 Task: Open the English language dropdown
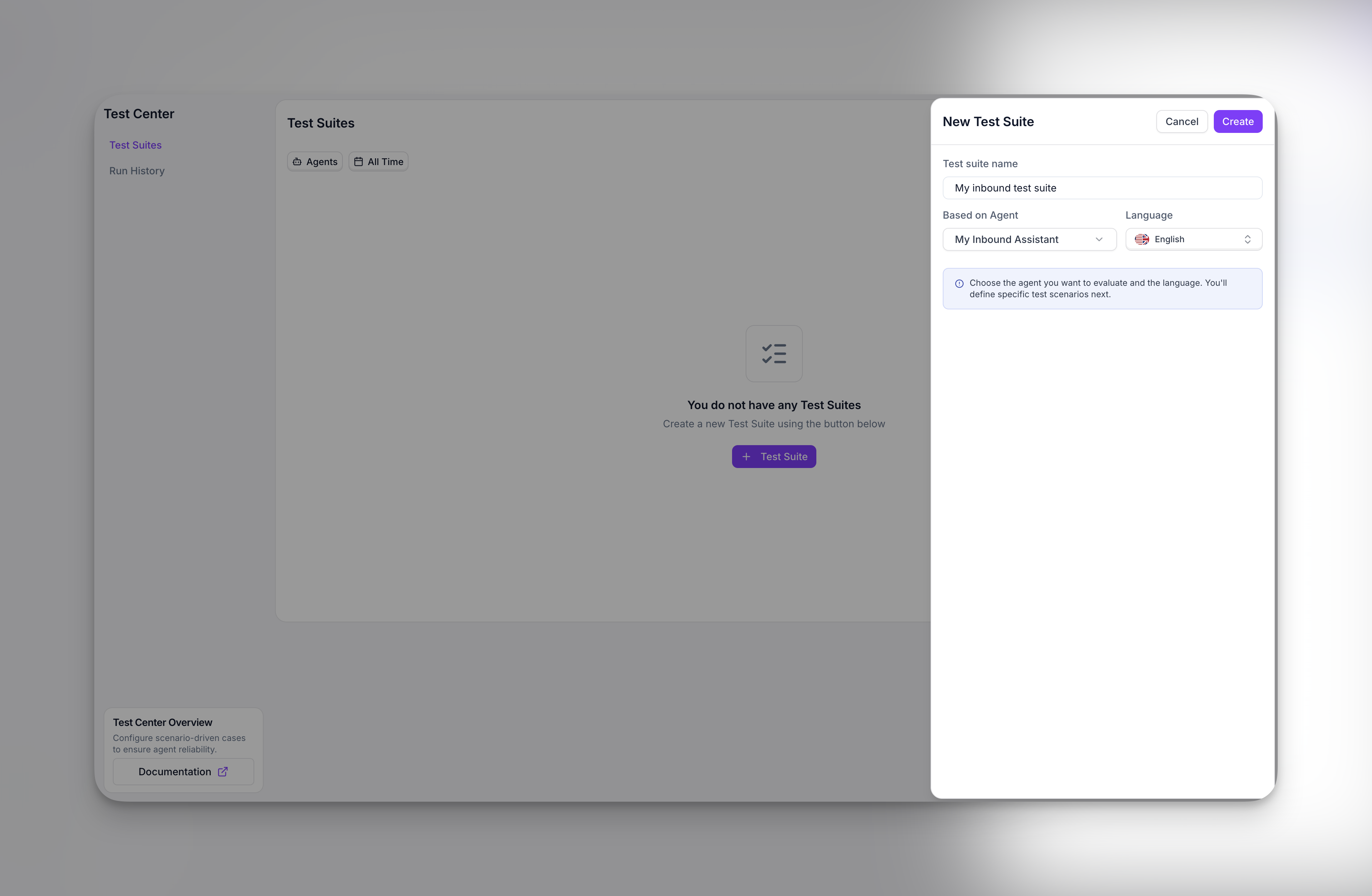(1193, 239)
